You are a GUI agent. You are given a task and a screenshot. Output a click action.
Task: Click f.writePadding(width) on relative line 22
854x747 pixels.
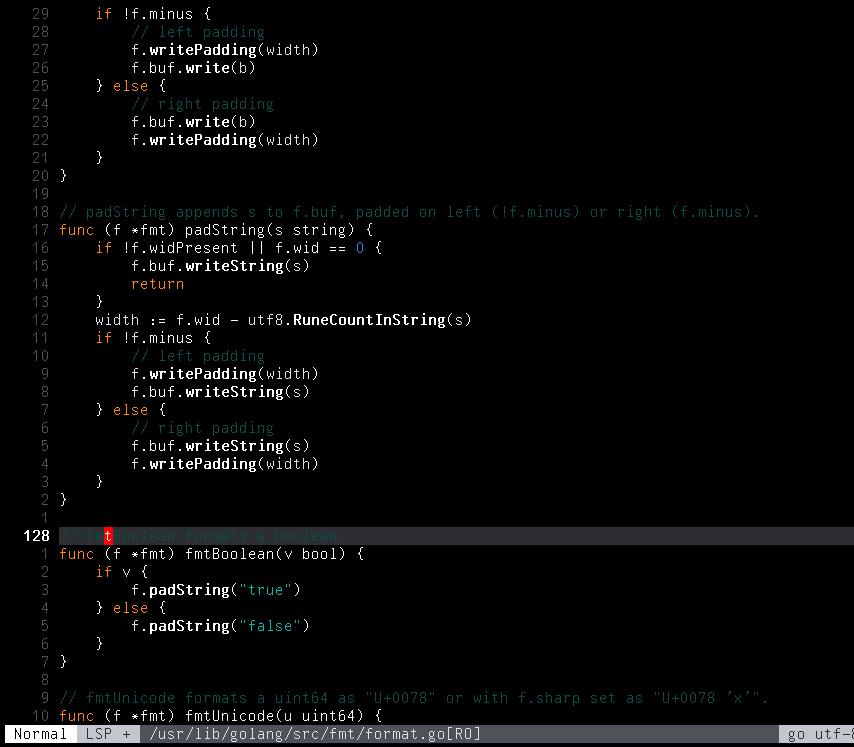[225, 139]
